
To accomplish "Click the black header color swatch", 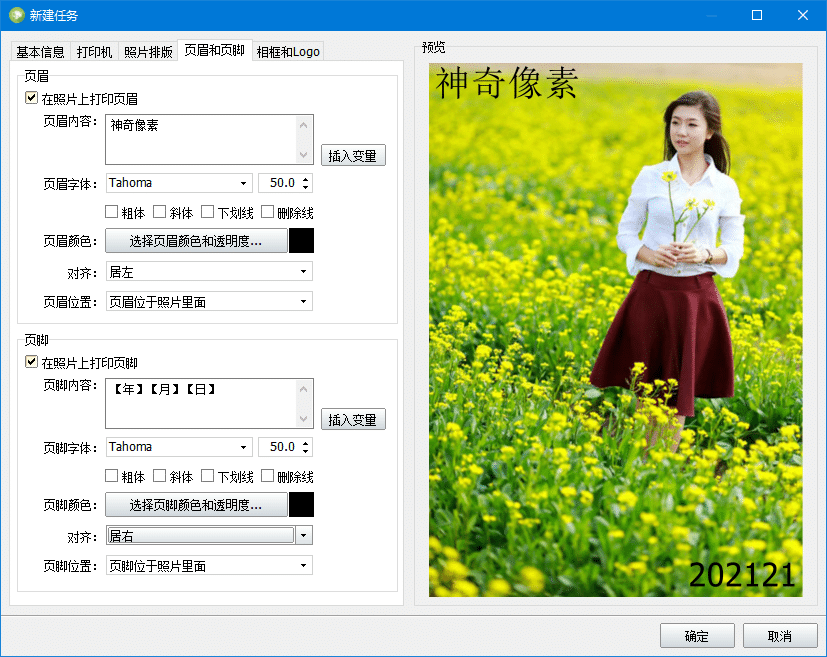I will pos(303,240).
